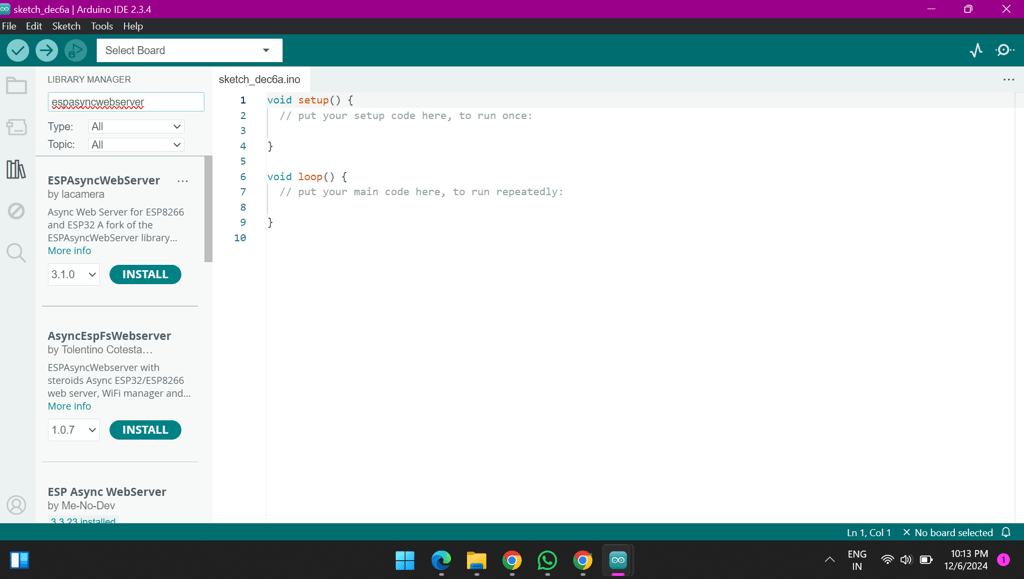Open the editor tab's three-dot menu
1024x579 pixels.
pyautogui.click(x=1008, y=80)
